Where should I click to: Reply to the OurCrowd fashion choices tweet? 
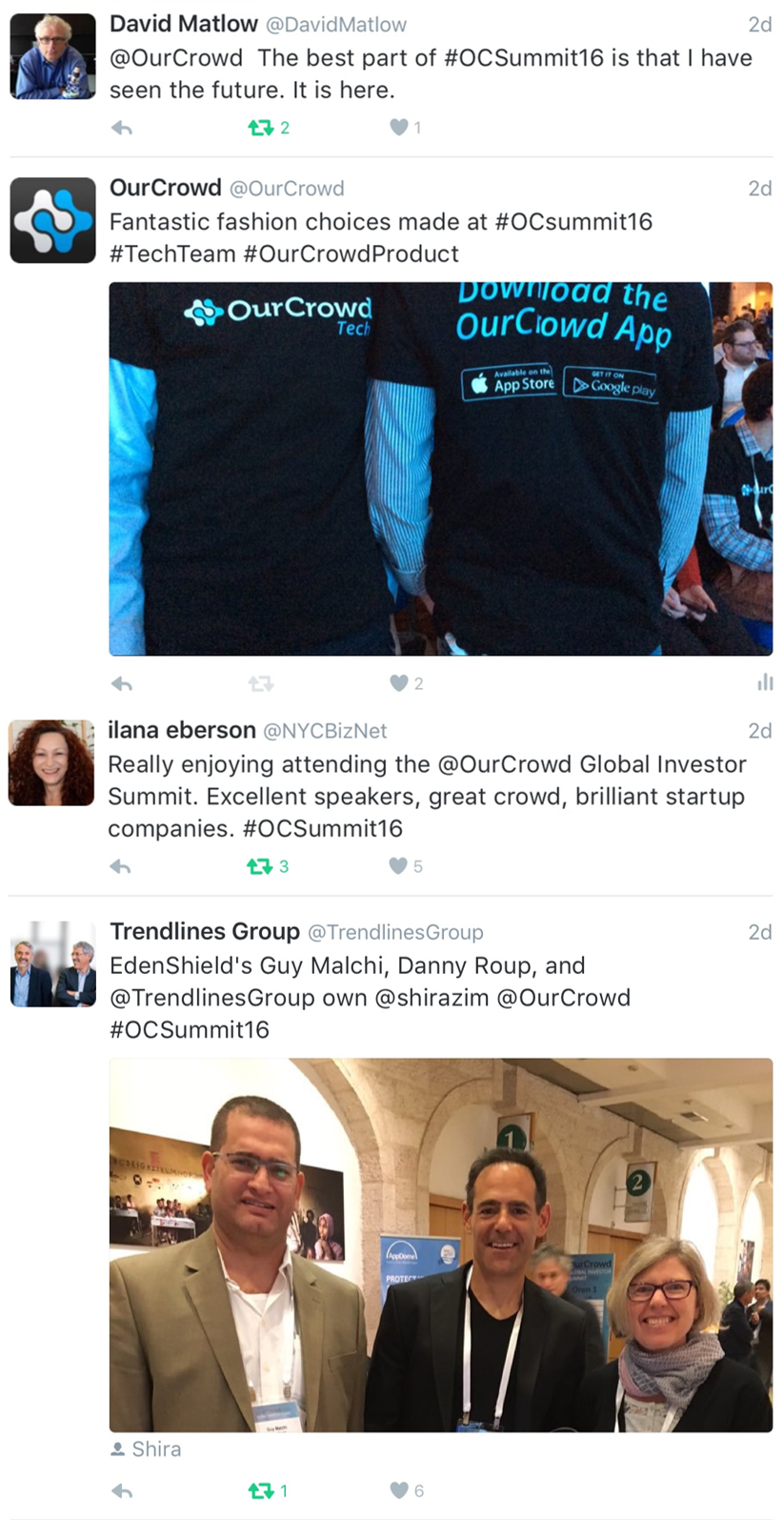point(121,683)
